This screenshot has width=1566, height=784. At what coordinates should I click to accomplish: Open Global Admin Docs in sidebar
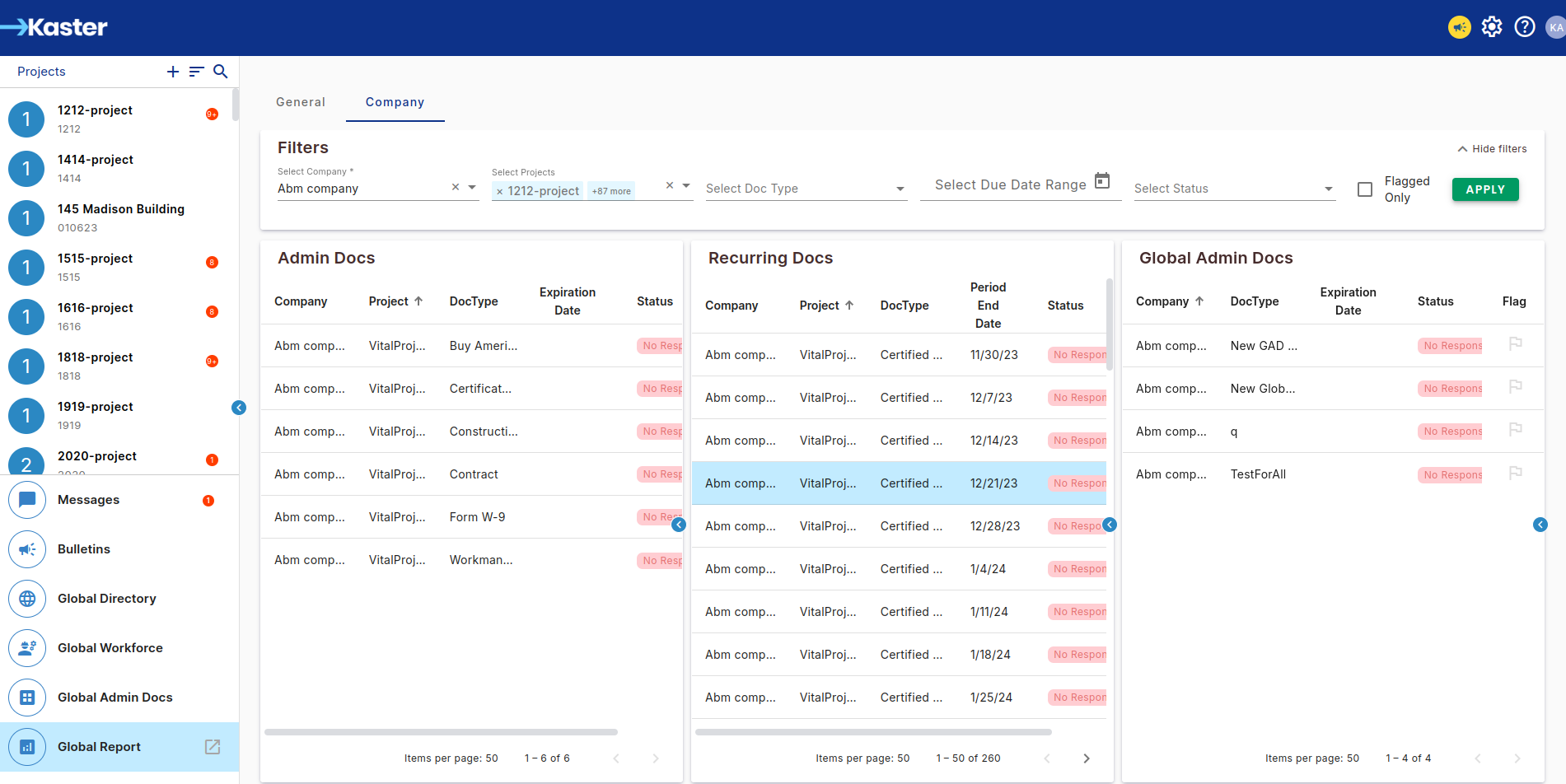click(x=115, y=698)
